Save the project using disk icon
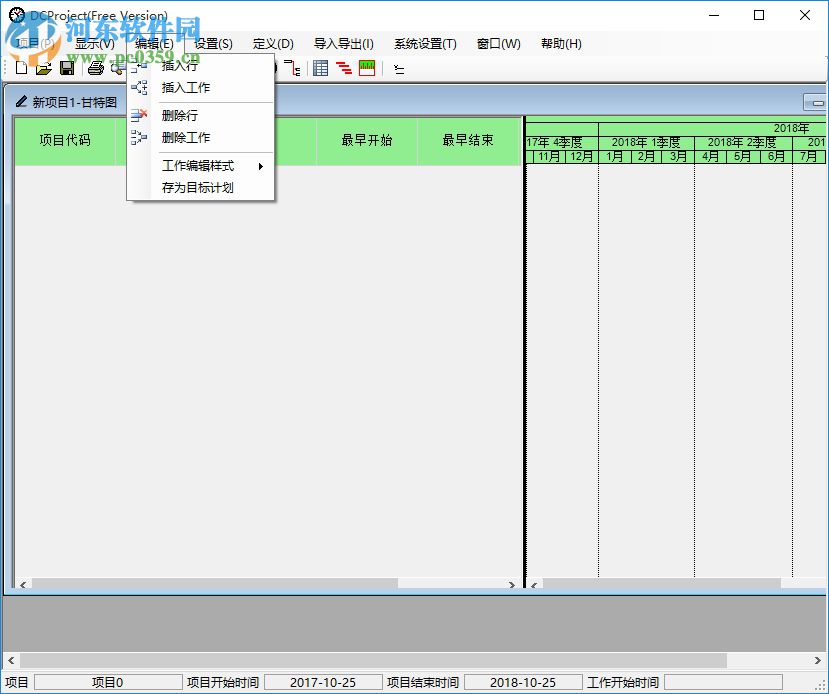The width and height of the screenshot is (829, 694). click(65, 68)
